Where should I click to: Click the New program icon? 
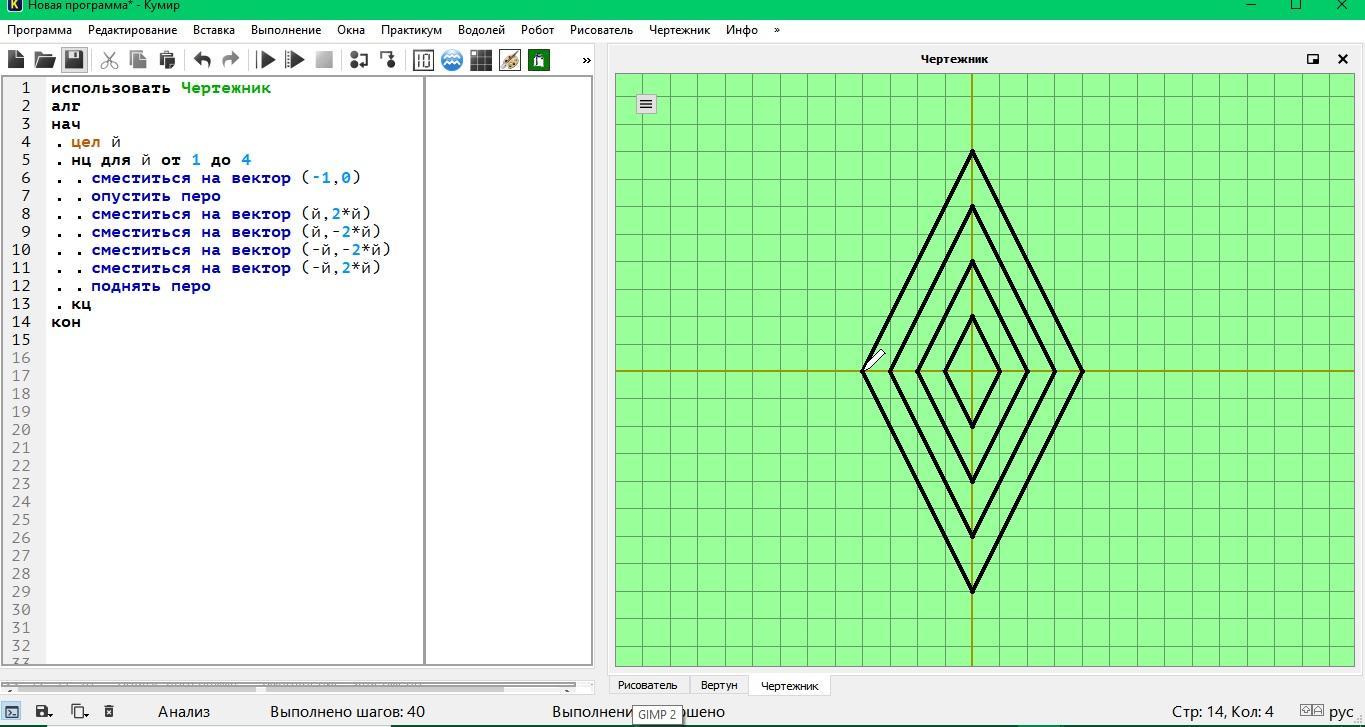click(x=16, y=60)
